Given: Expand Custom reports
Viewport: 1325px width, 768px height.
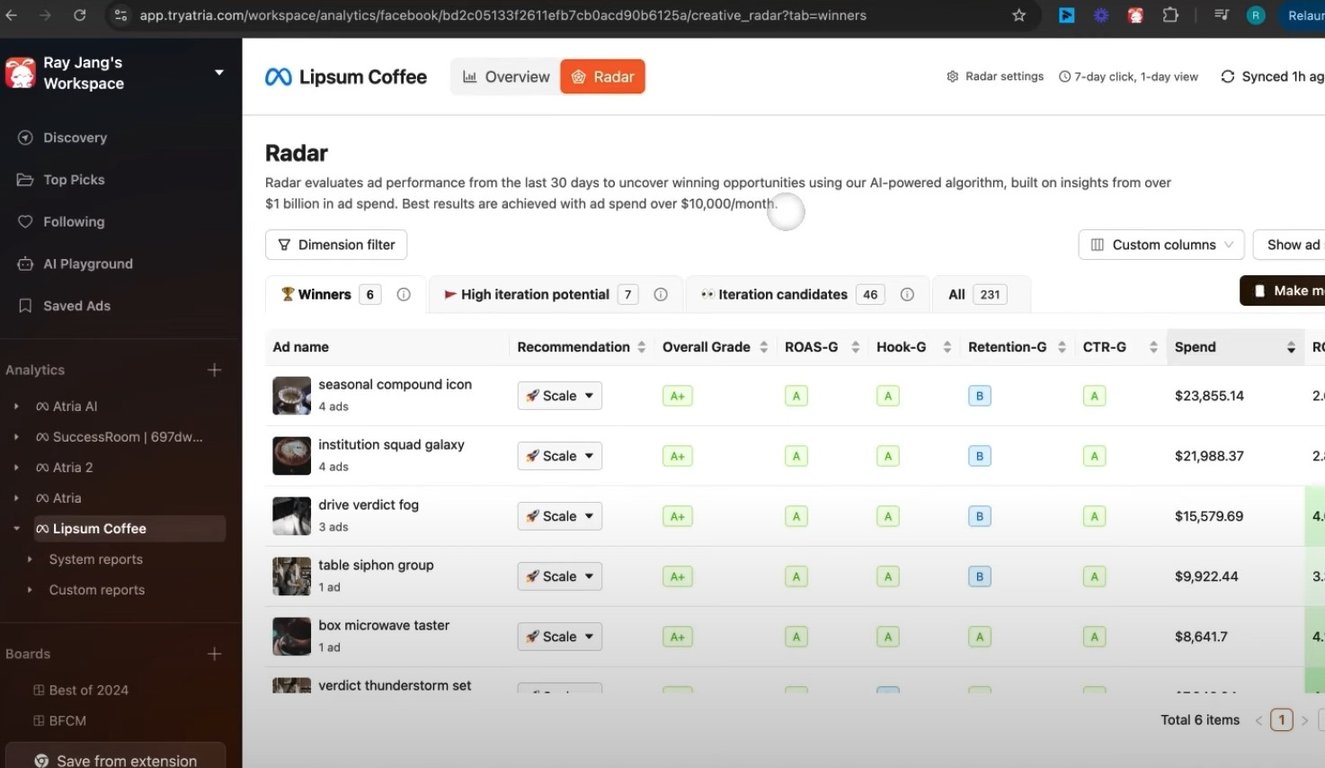Looking at the screenshot, I should tap(30, 590).
